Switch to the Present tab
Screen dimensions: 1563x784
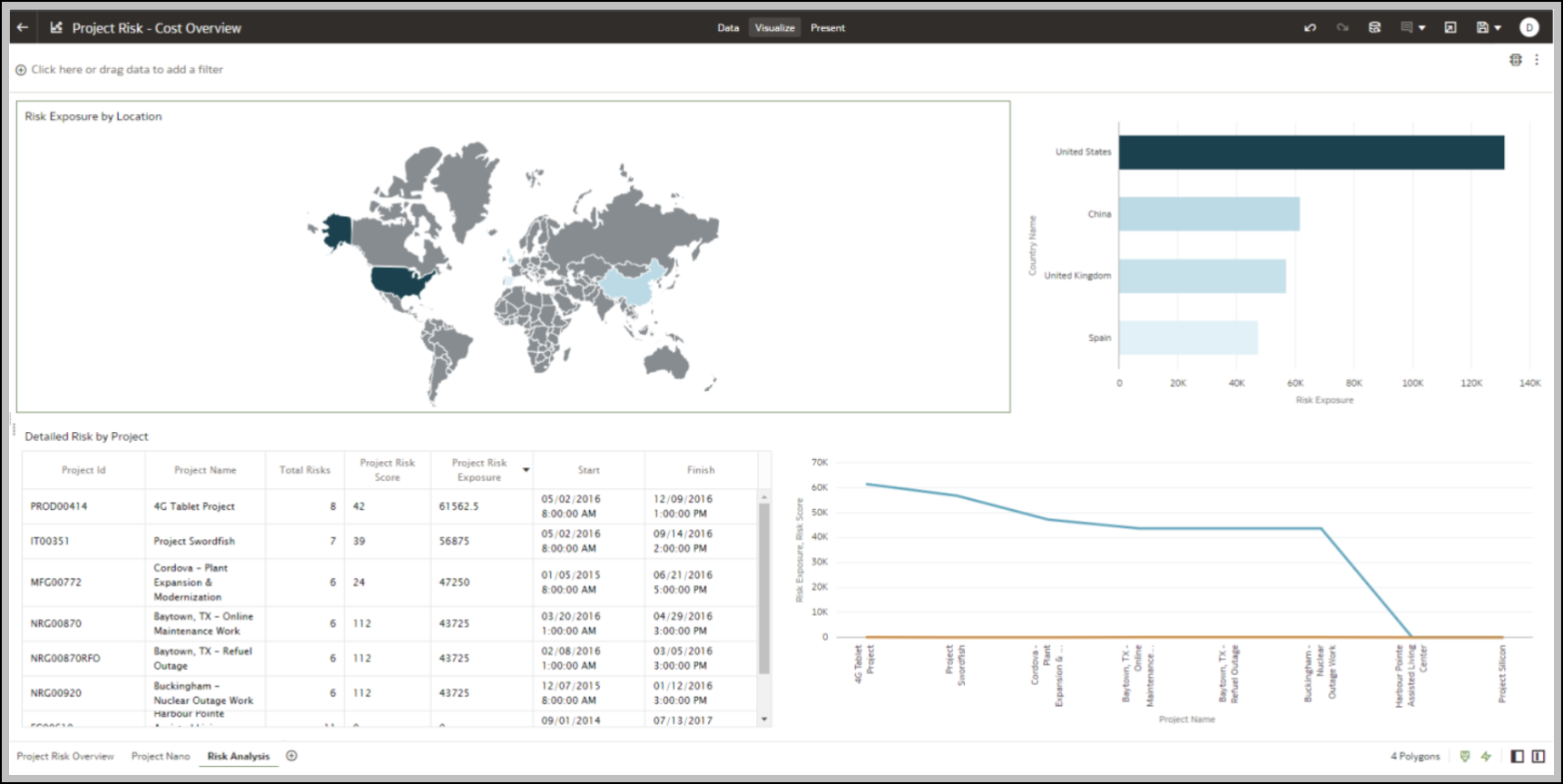(x=828, y=28)
